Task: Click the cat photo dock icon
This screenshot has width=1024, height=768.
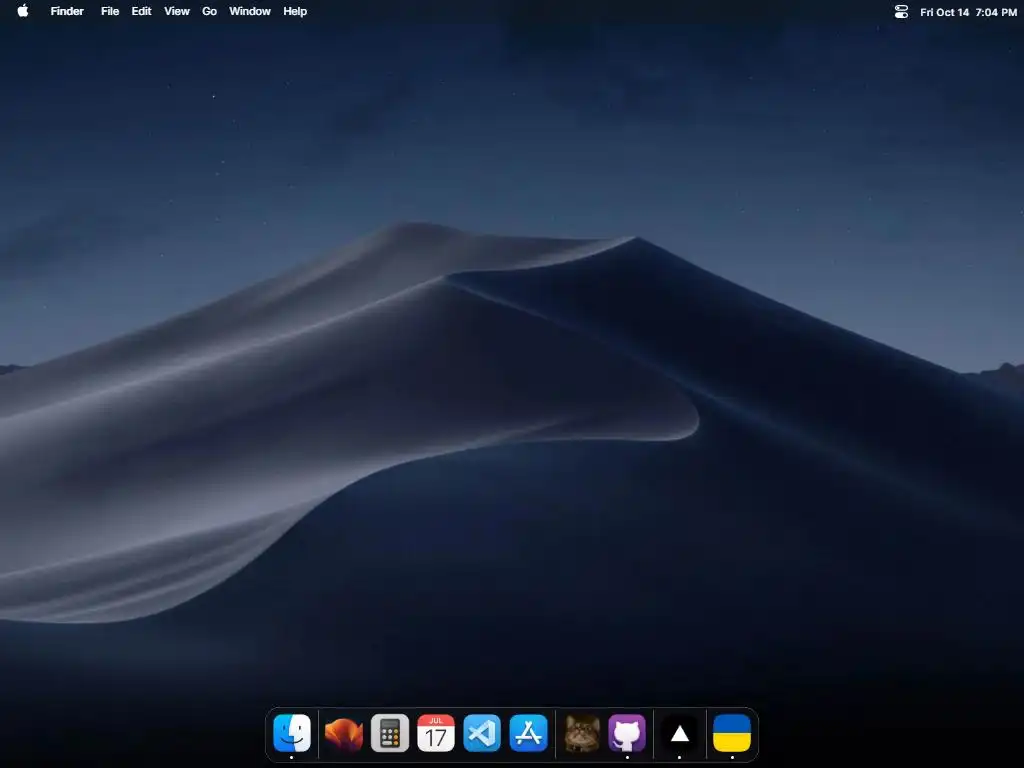Action: point(582,733)
